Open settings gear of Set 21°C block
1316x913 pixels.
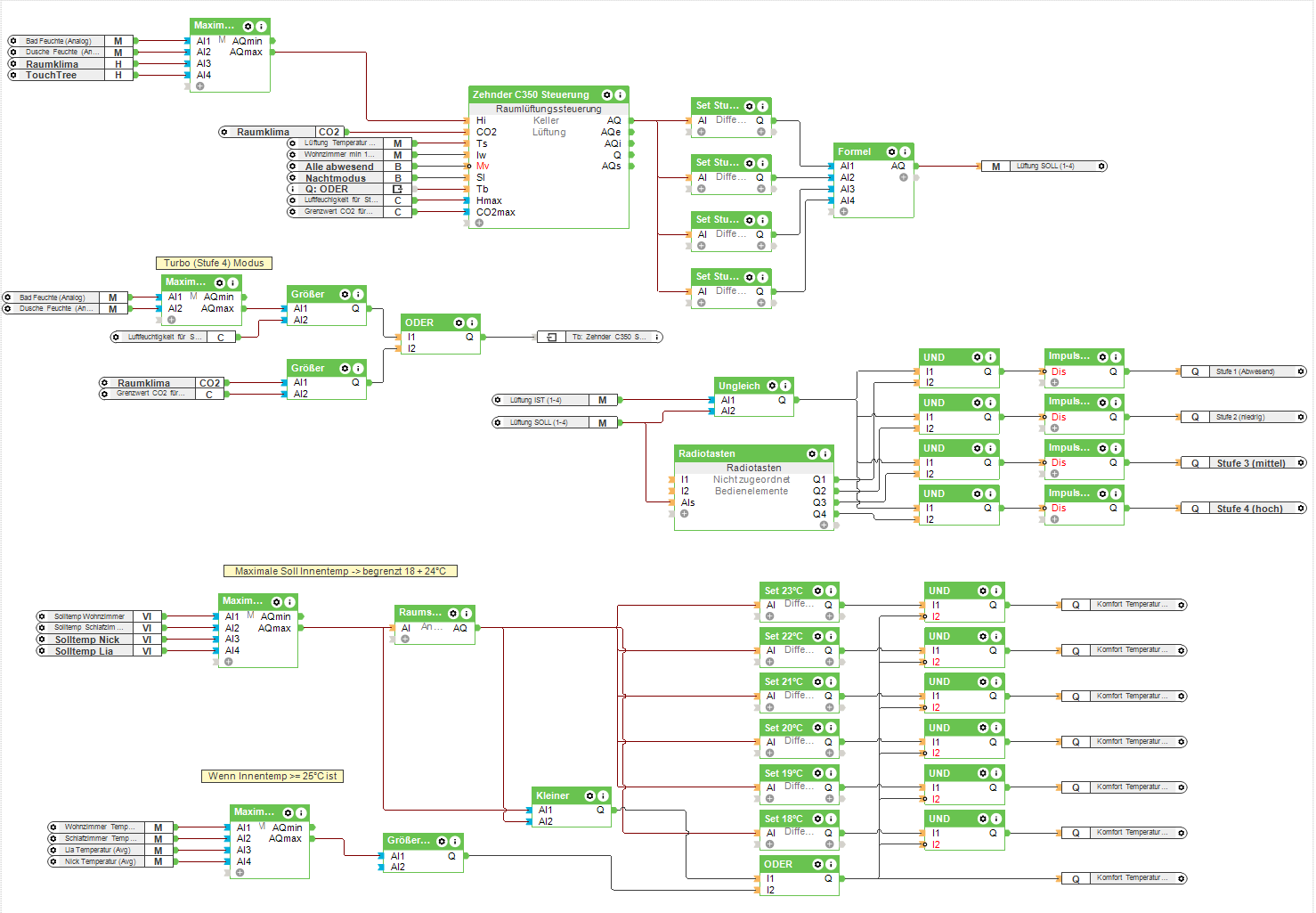coord(817,681)
